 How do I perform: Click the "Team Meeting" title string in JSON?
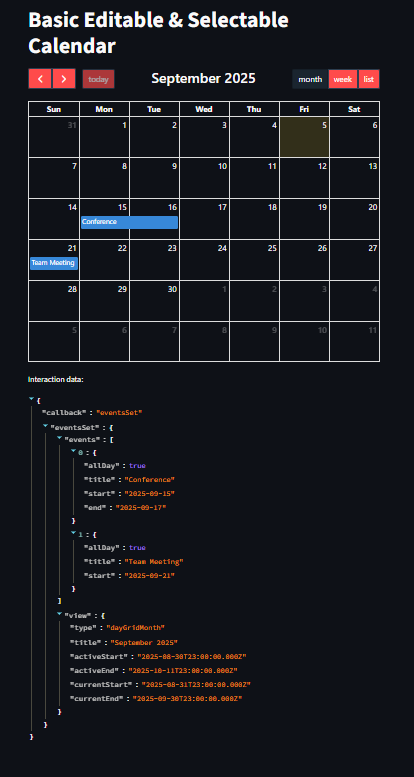point(154,561)
